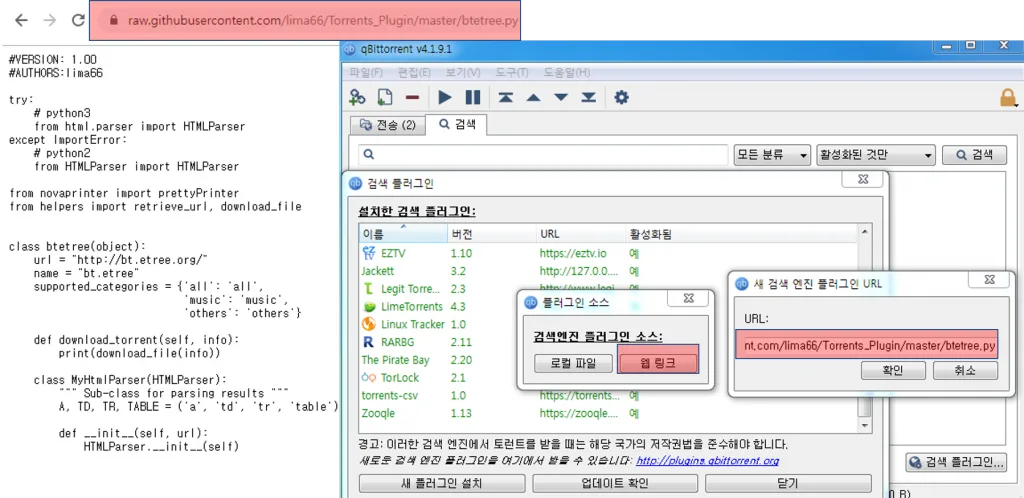This screenshot has height=498, width=1024.
Task: Click the magnifier icon in search field
Action: (x=368, y=155)
